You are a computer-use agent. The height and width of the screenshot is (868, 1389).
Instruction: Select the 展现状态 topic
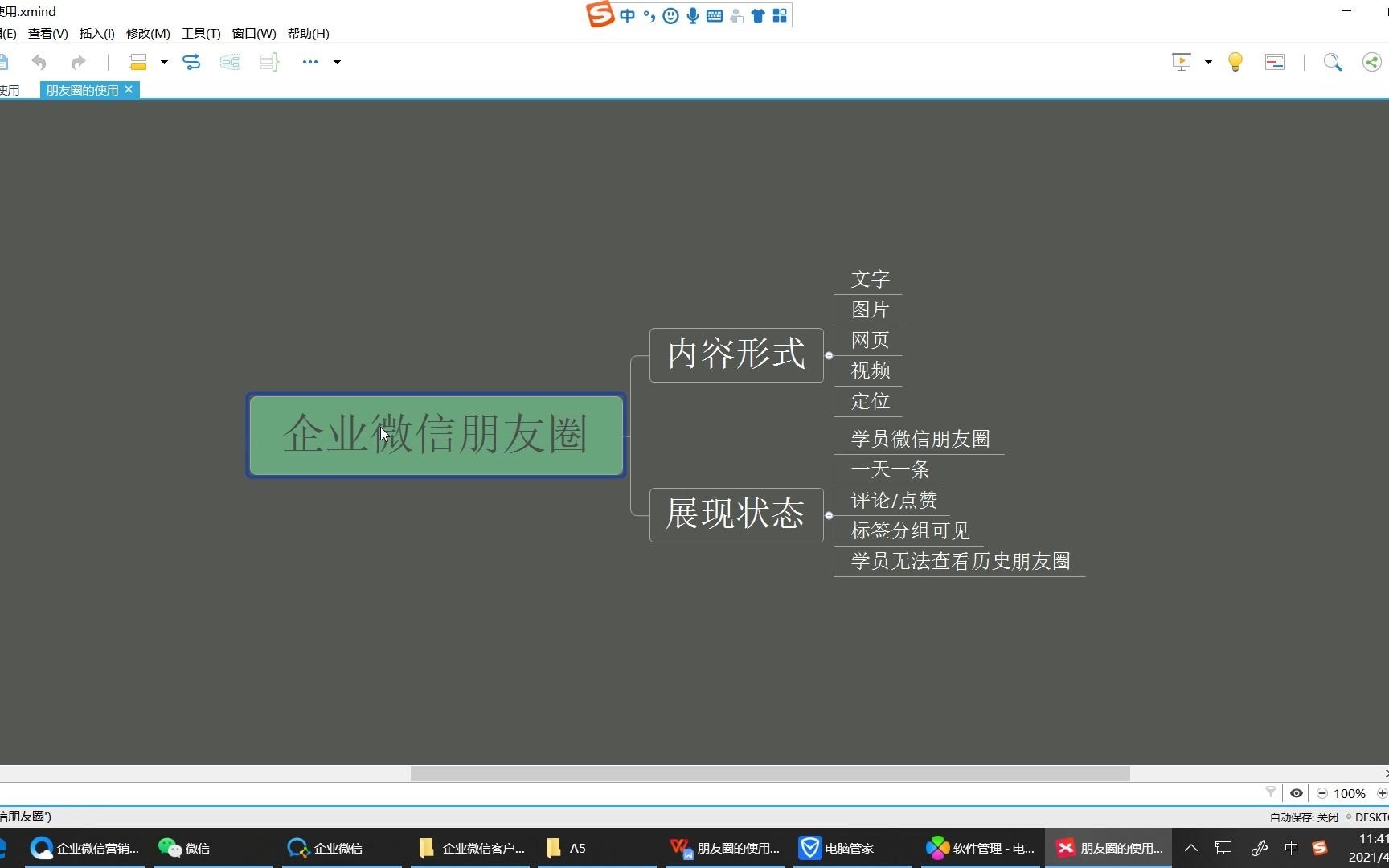click(x=736, y=514)
